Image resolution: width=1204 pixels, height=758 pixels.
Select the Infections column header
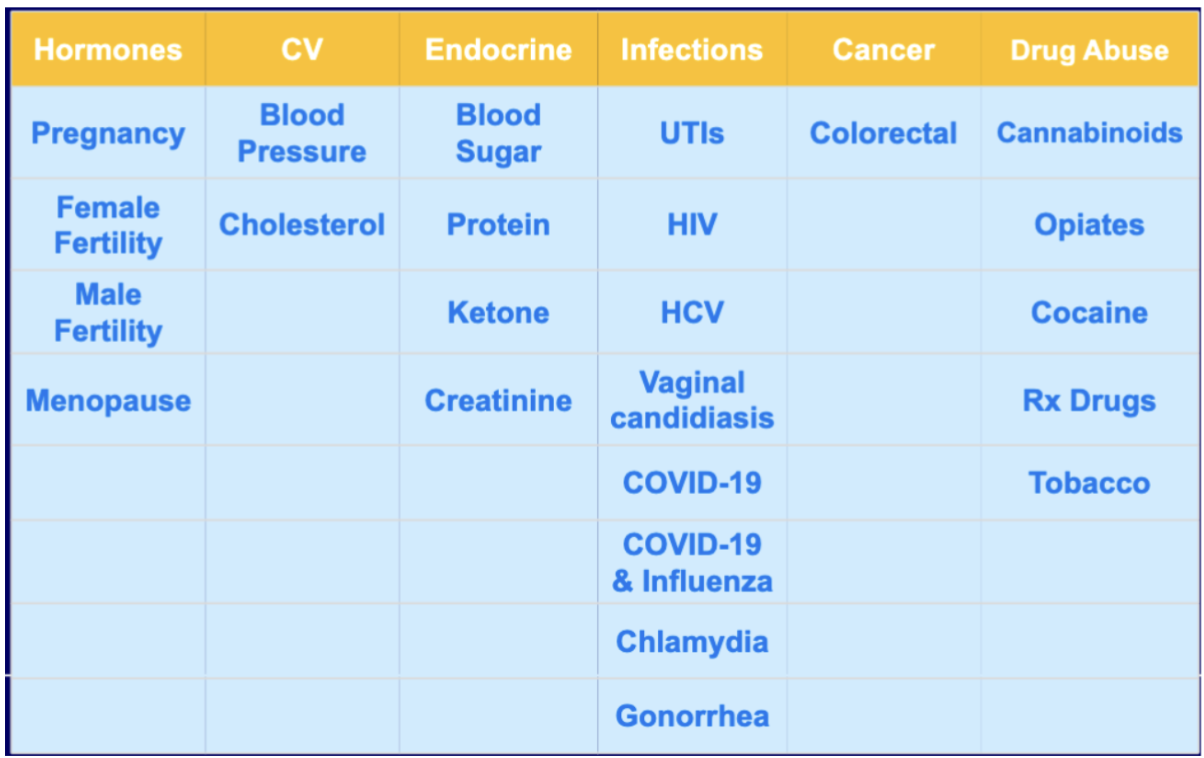[692, 50]
